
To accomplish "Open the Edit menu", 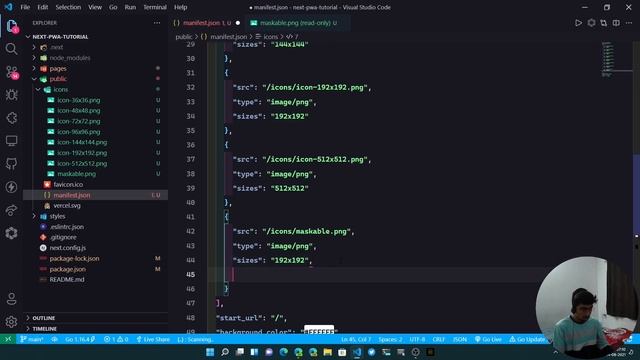I will coord(42,7).
